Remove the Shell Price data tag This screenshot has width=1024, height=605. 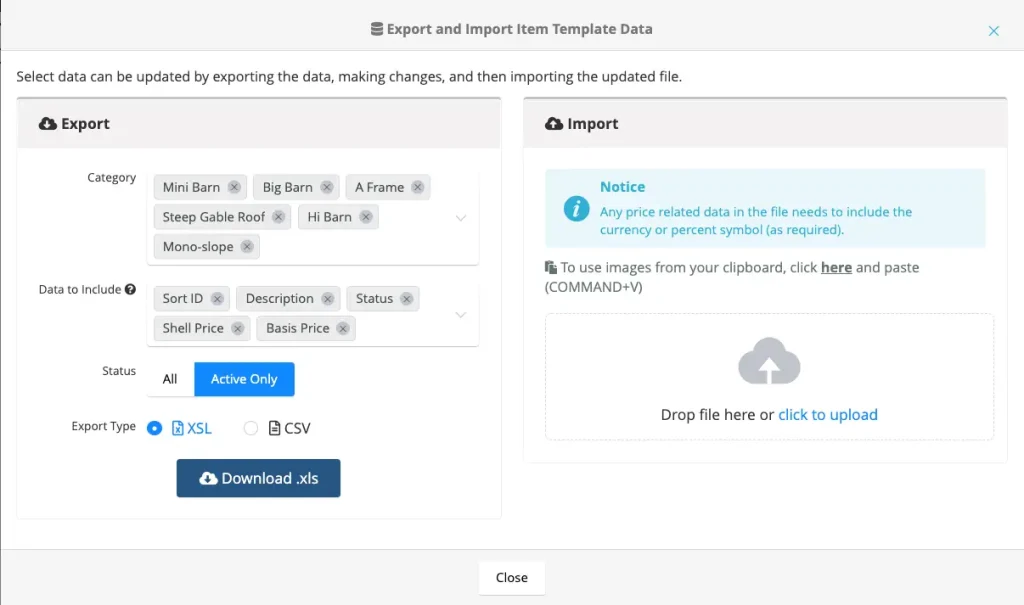click(x=237, y=328)
